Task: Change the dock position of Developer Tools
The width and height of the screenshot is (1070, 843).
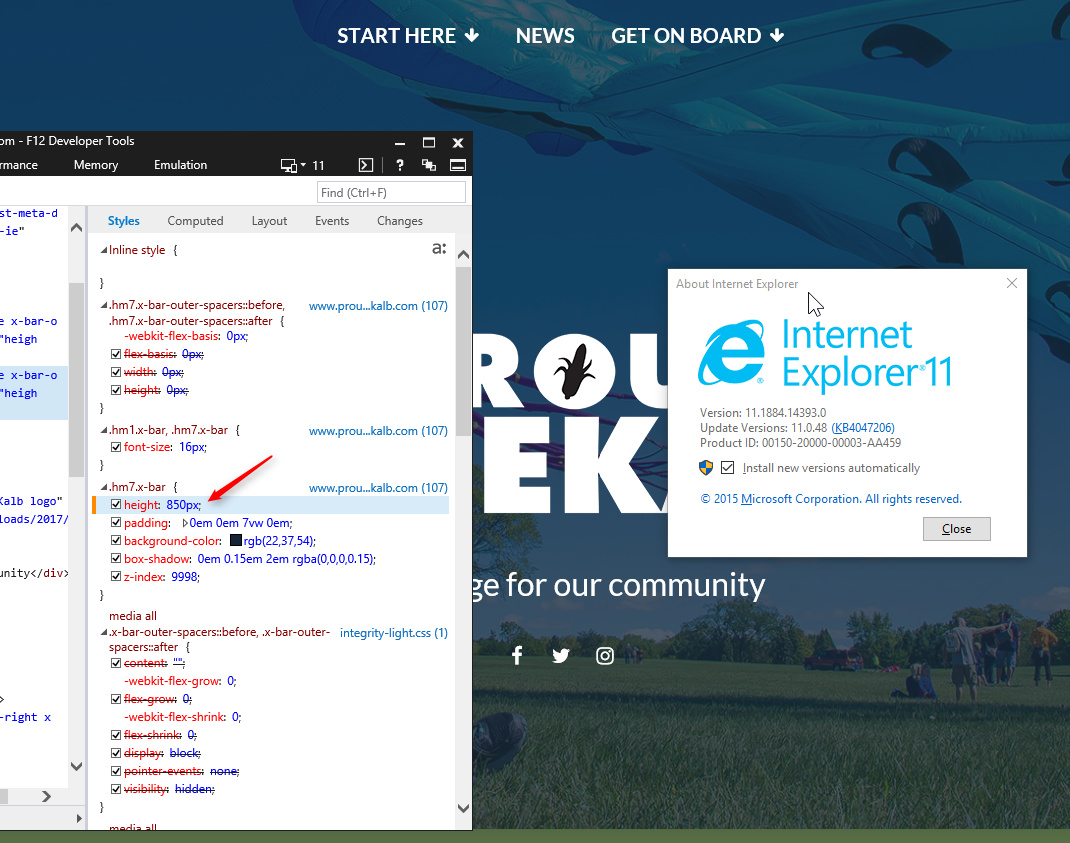Action: click(x=457, y=165)
